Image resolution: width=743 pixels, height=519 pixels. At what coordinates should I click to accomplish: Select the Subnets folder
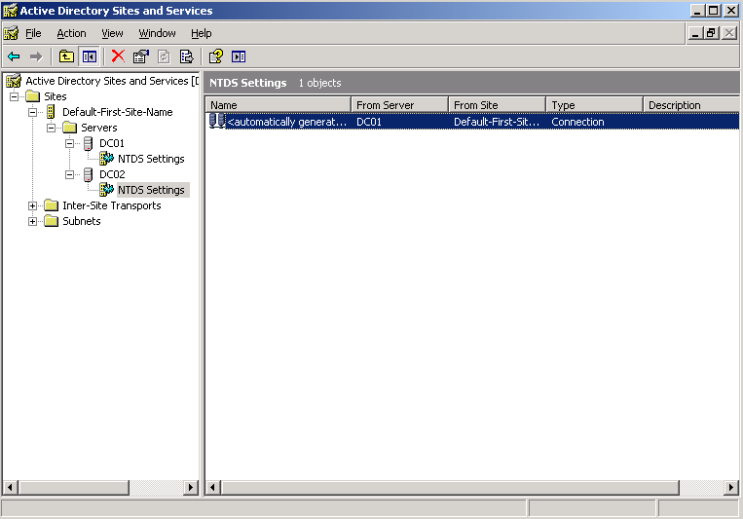[82, 221]
